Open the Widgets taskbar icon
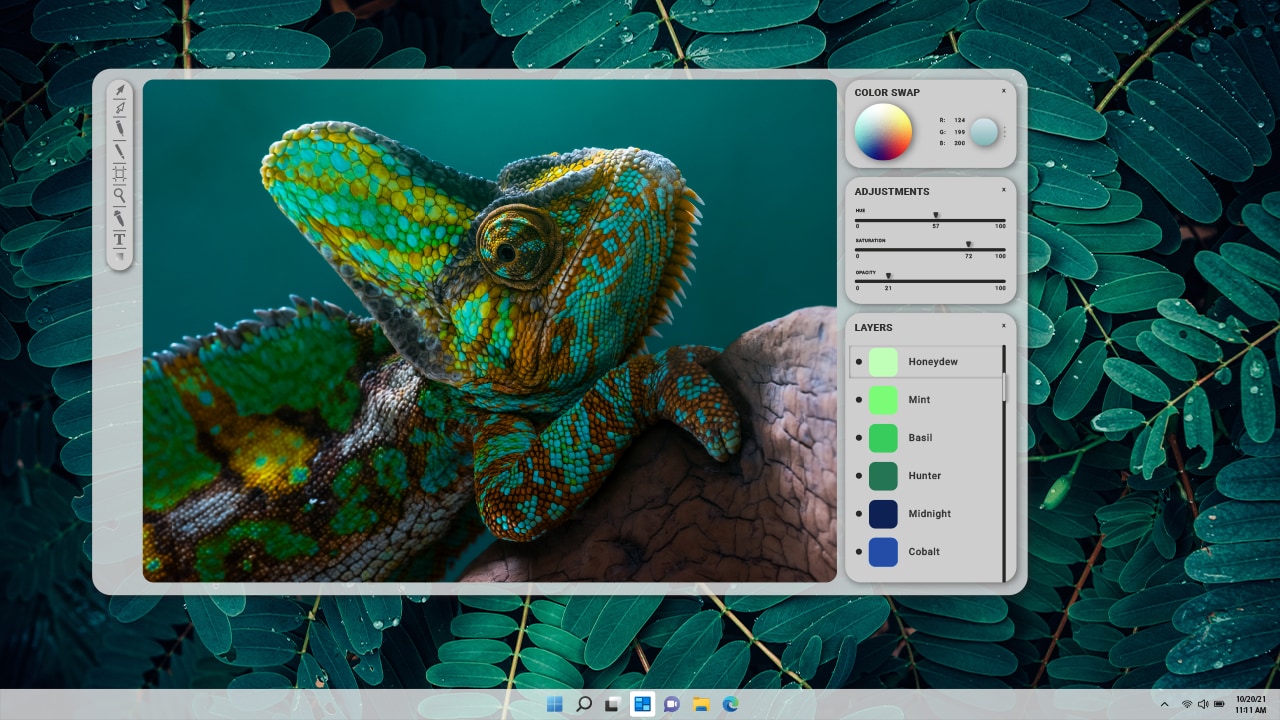Viewport: 1280px width, 720px height. [642, 704]
